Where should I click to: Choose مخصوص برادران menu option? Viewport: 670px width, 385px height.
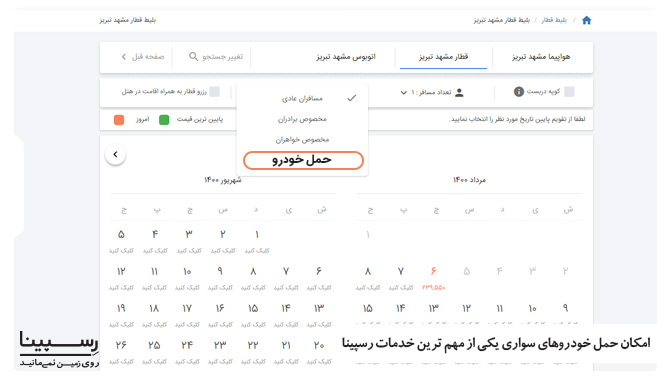tap(302, 119)
